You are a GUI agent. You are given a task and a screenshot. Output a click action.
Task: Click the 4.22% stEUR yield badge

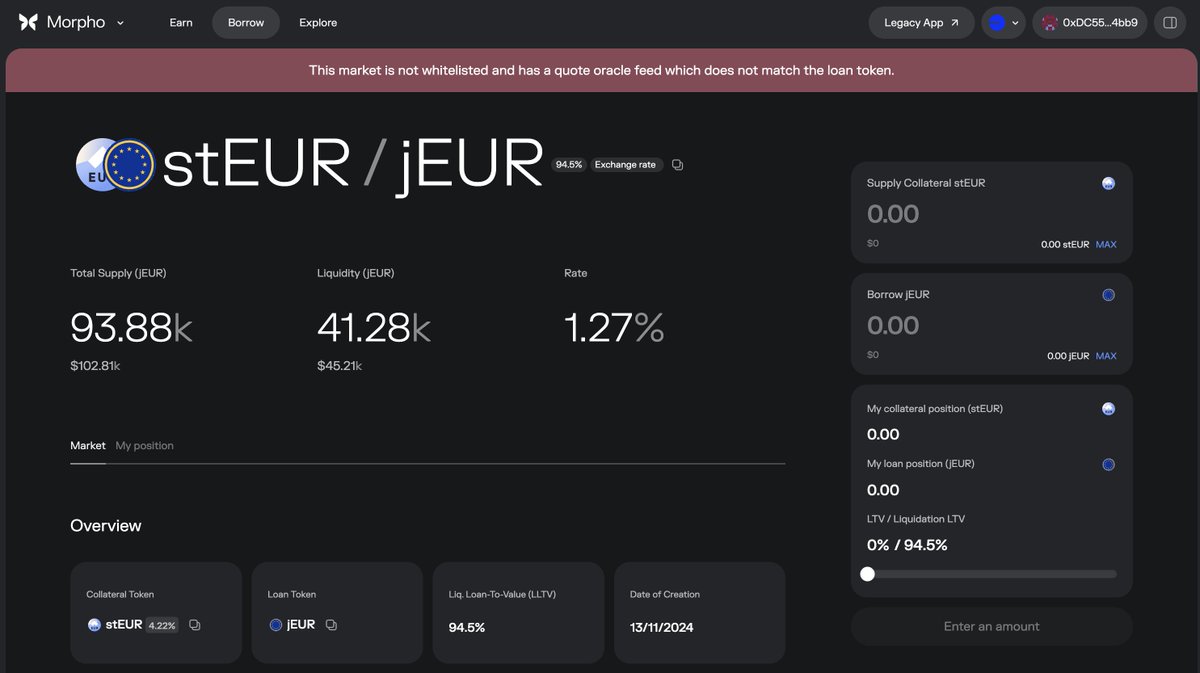coord(162,625)
